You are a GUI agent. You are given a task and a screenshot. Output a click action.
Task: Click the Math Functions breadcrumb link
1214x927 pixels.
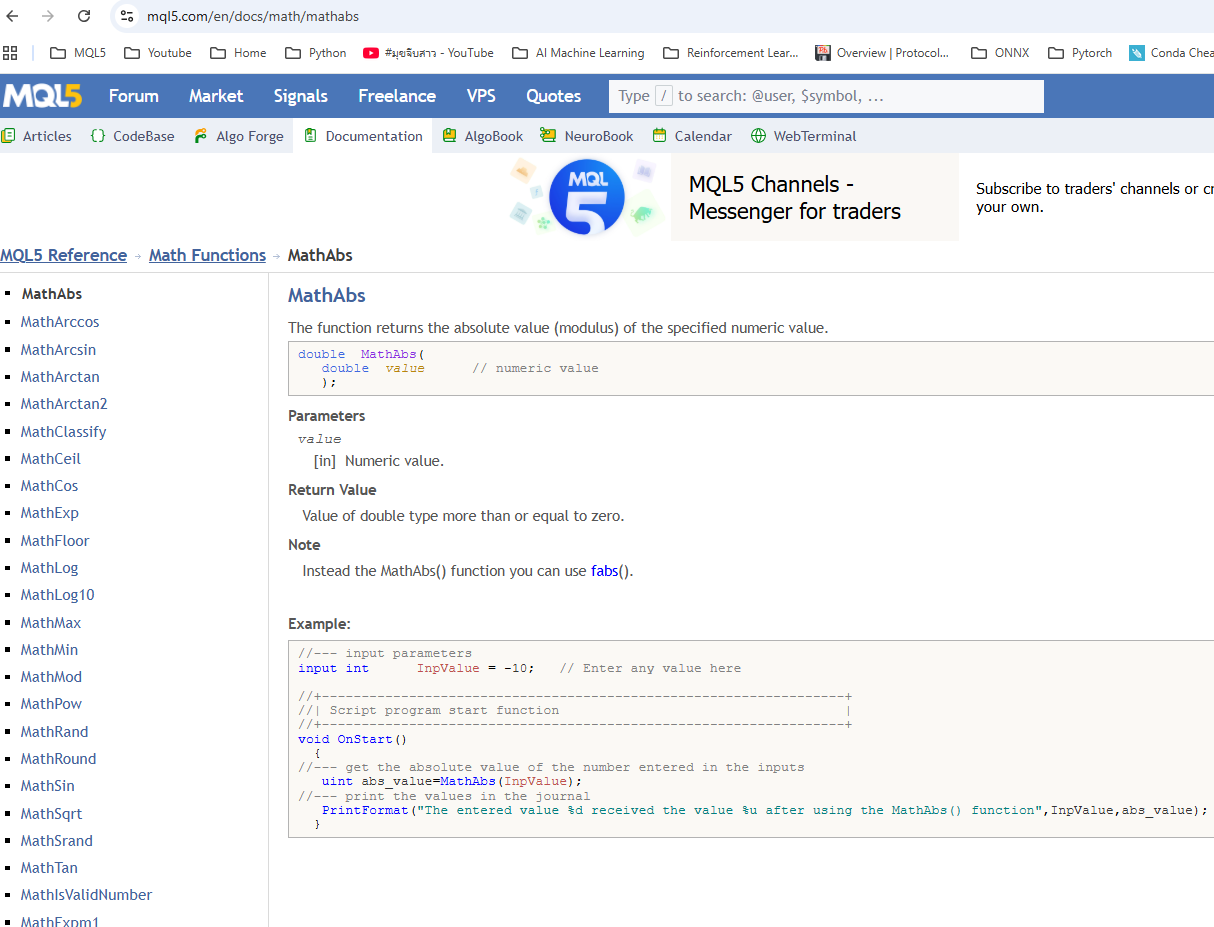coord(207,255)
